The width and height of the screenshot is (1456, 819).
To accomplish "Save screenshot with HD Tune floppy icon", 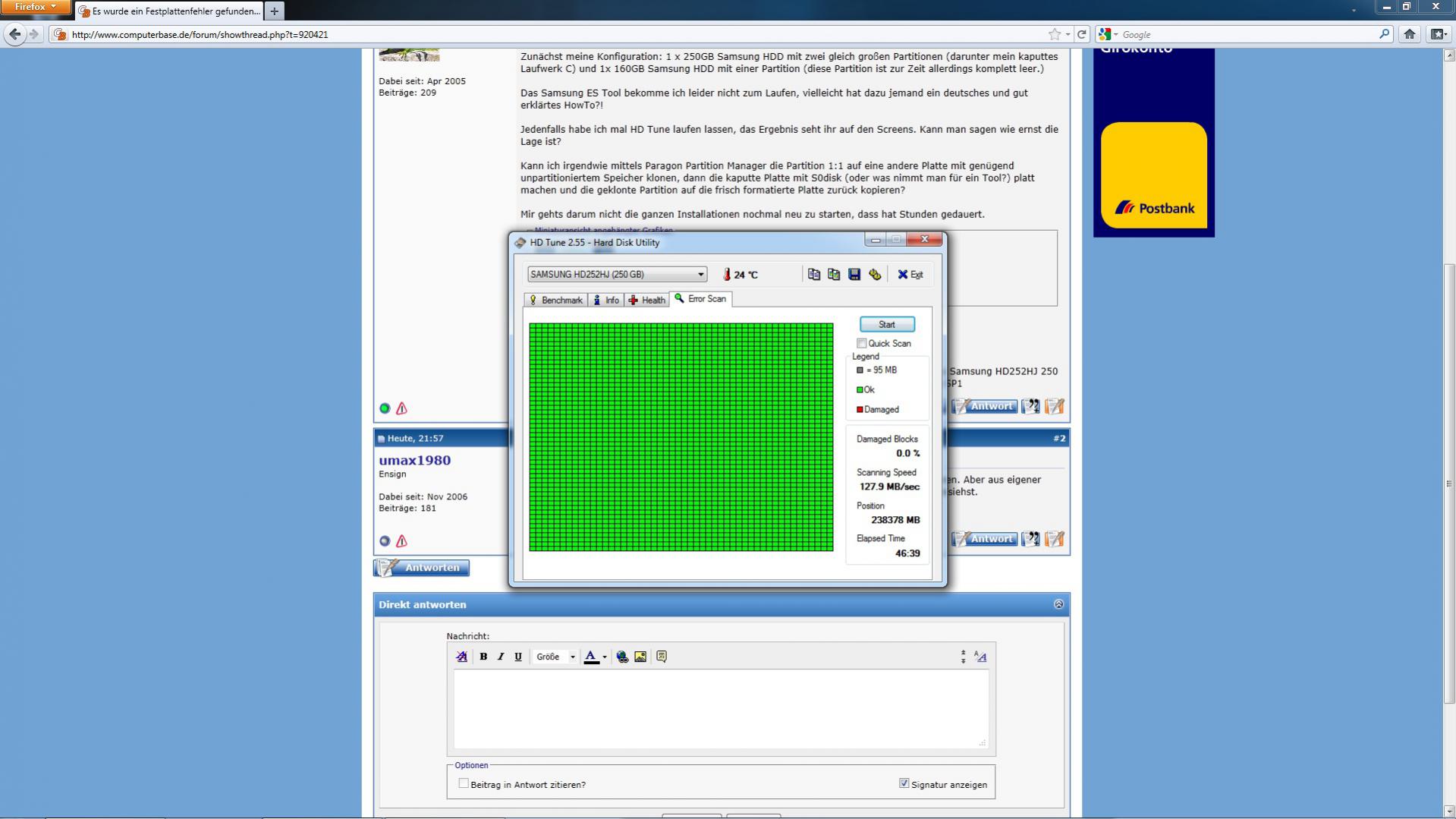I will (854, 275).
